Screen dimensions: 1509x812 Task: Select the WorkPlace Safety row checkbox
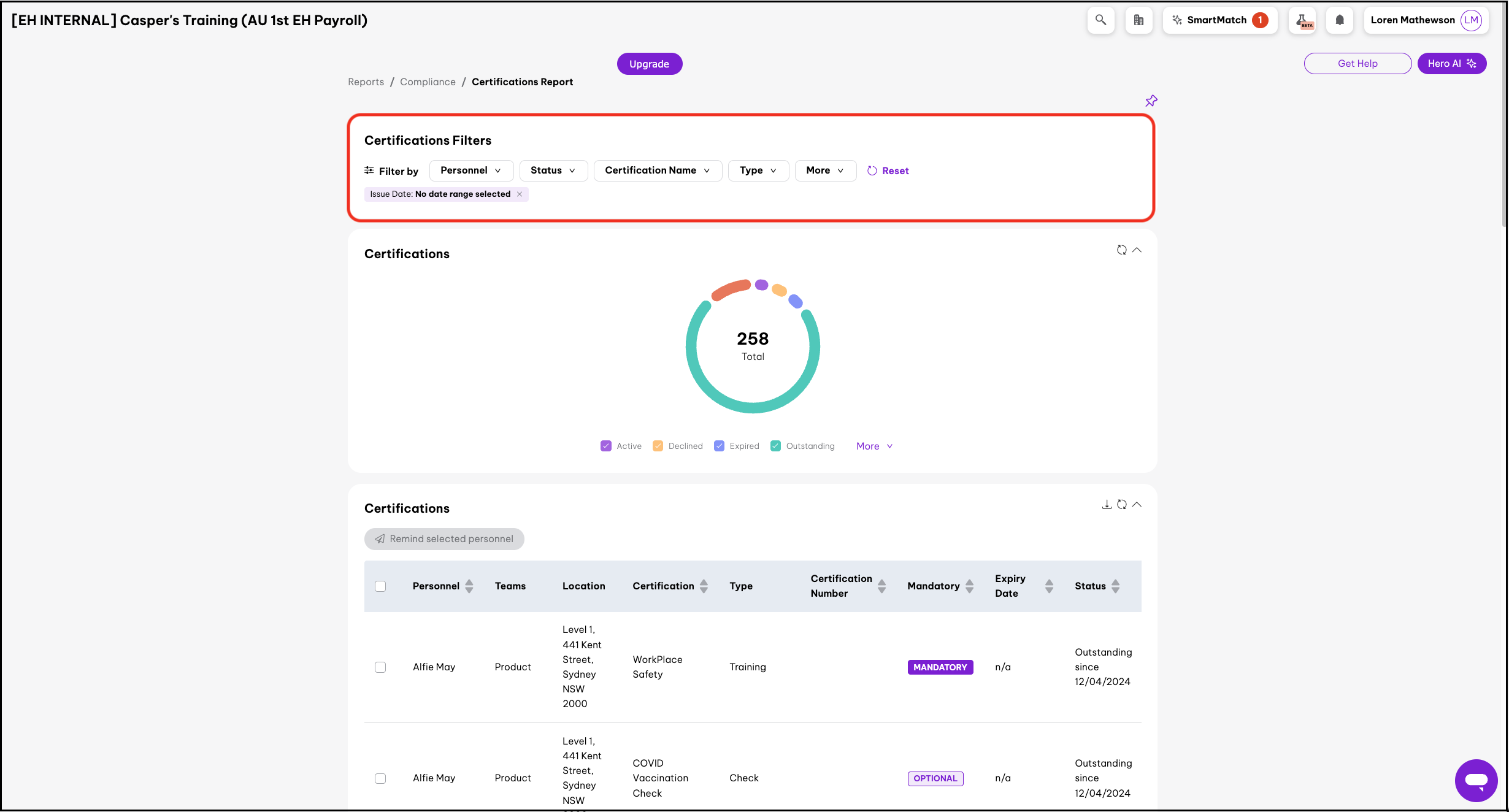380,667
